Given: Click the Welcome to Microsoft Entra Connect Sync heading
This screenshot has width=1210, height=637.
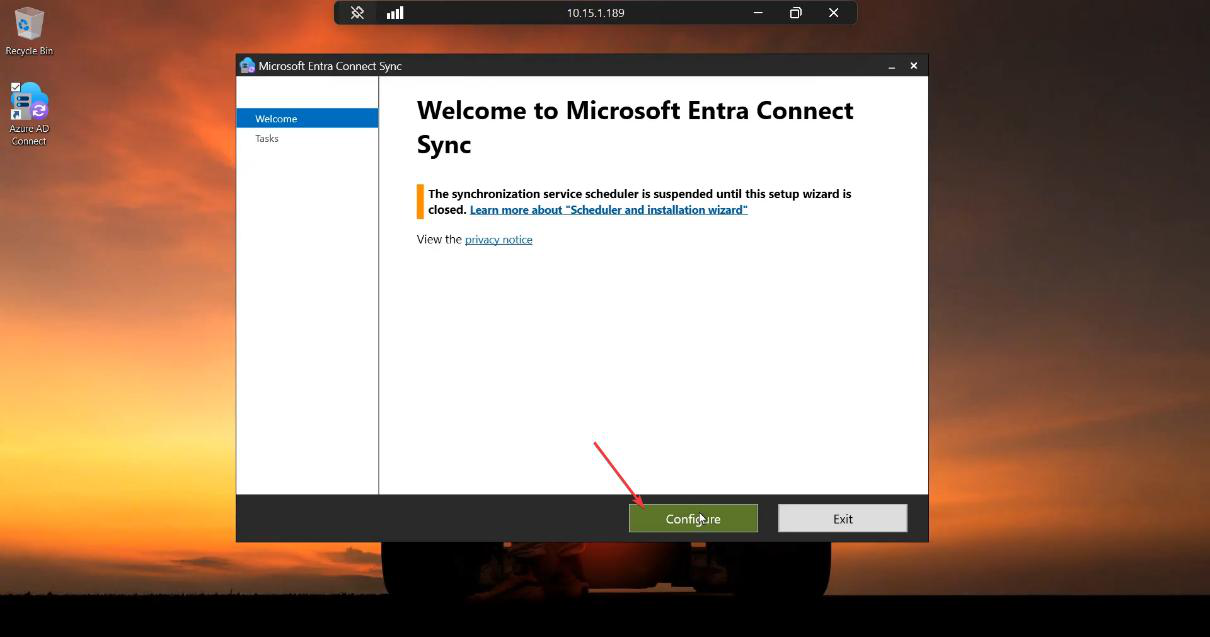Looking at the screenshot, I should coord(635,127).
